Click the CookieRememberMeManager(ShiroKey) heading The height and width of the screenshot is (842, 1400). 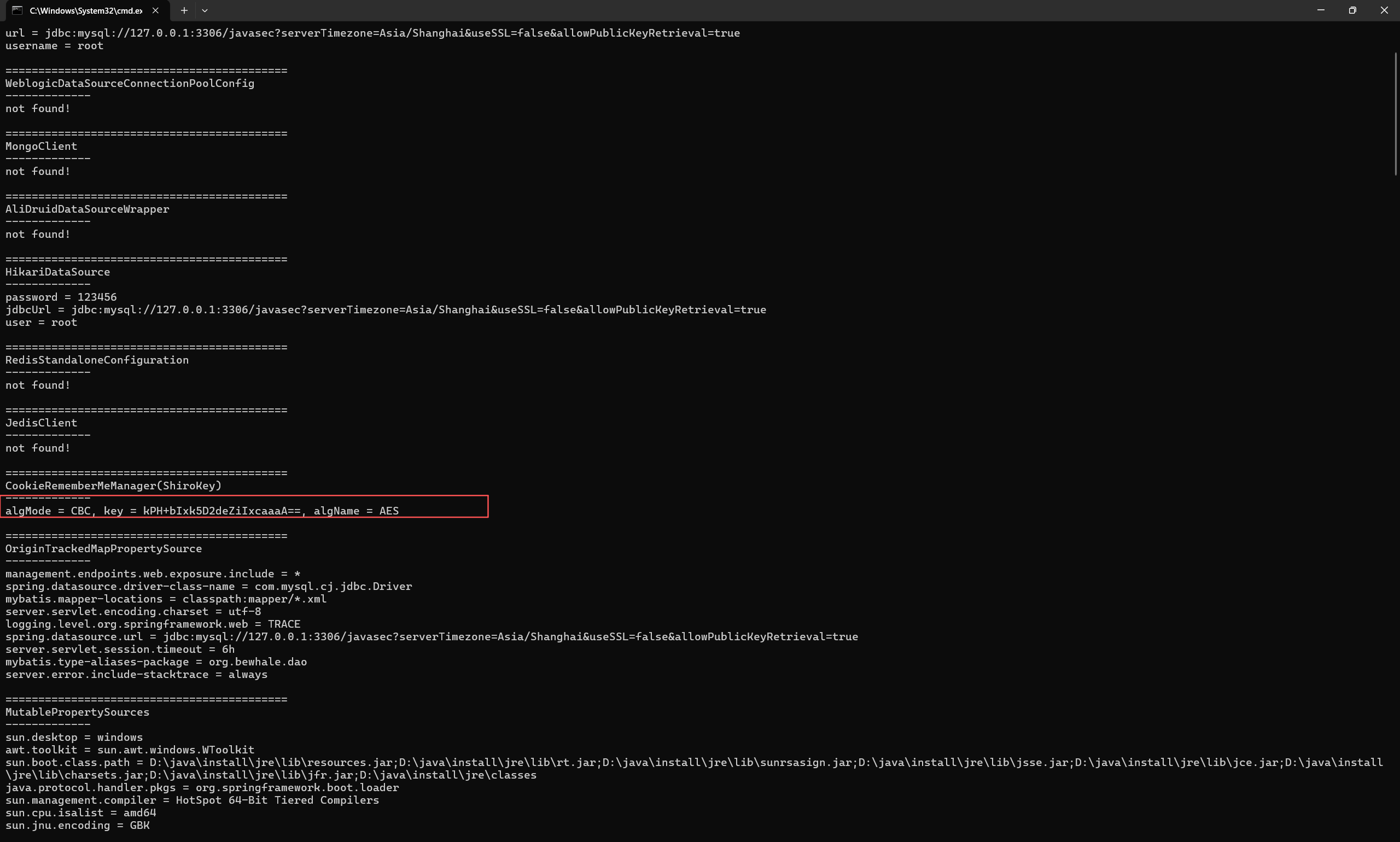pos(114,486)
